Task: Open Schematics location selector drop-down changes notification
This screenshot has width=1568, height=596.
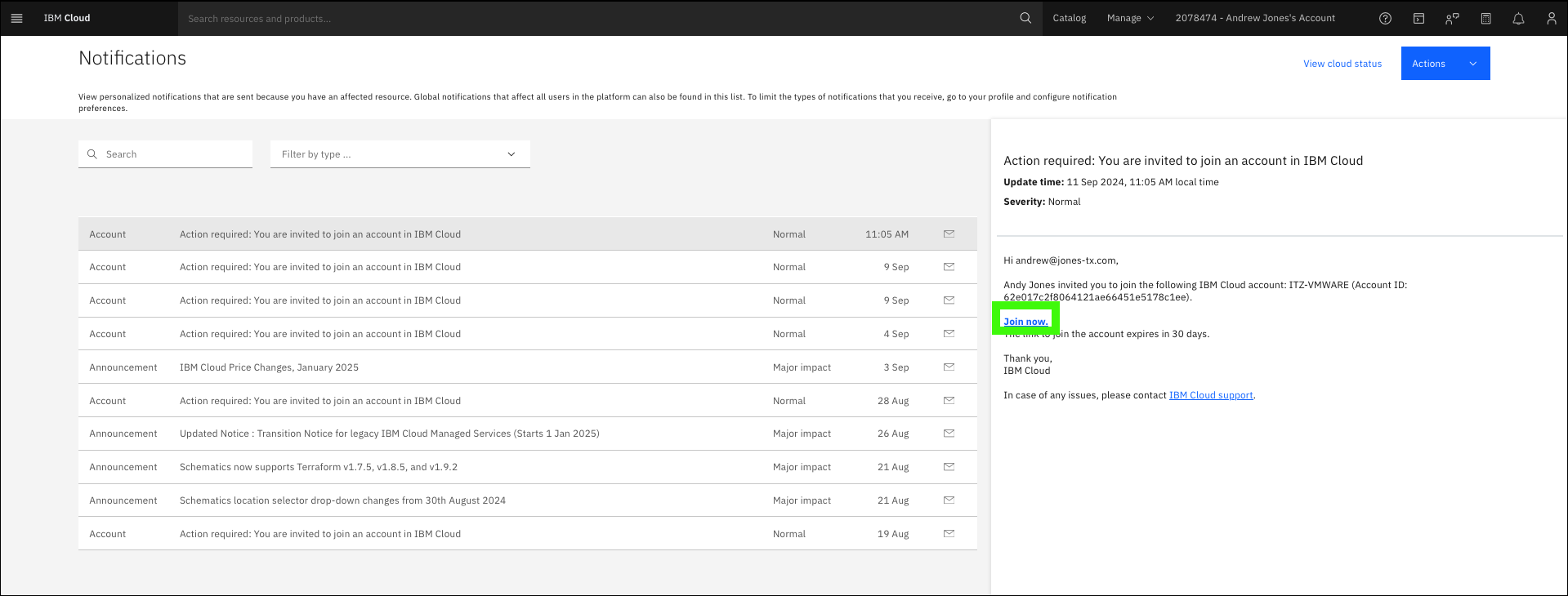Action: click(528, 500)
